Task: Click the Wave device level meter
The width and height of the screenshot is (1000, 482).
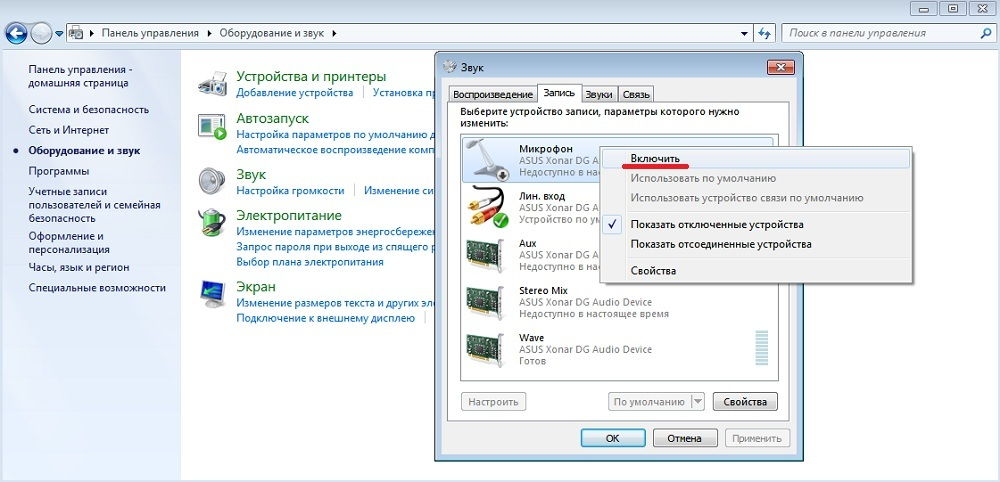Action: (x=764, y=349)
